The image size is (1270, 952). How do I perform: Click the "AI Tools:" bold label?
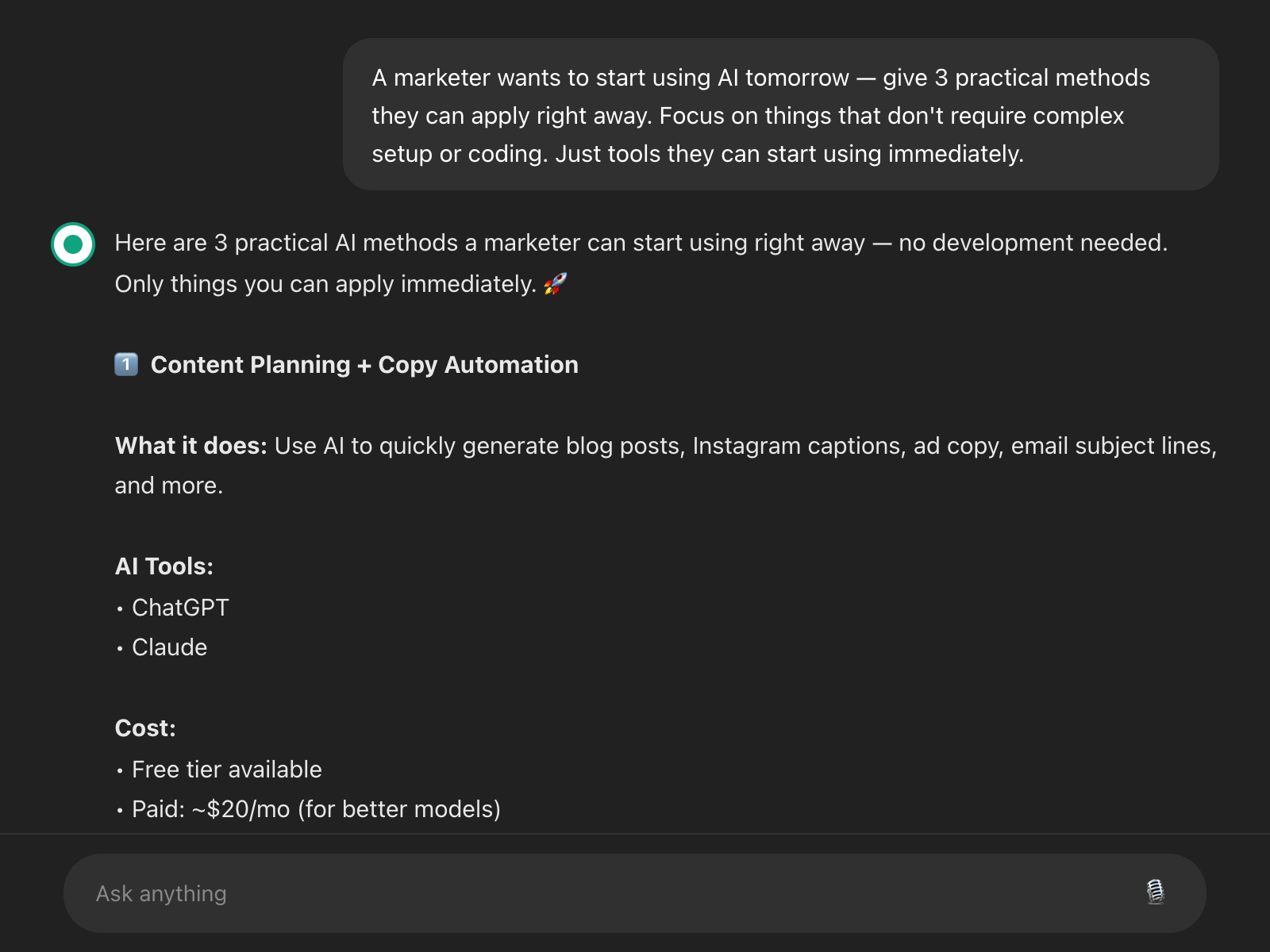tap(164, 566)
